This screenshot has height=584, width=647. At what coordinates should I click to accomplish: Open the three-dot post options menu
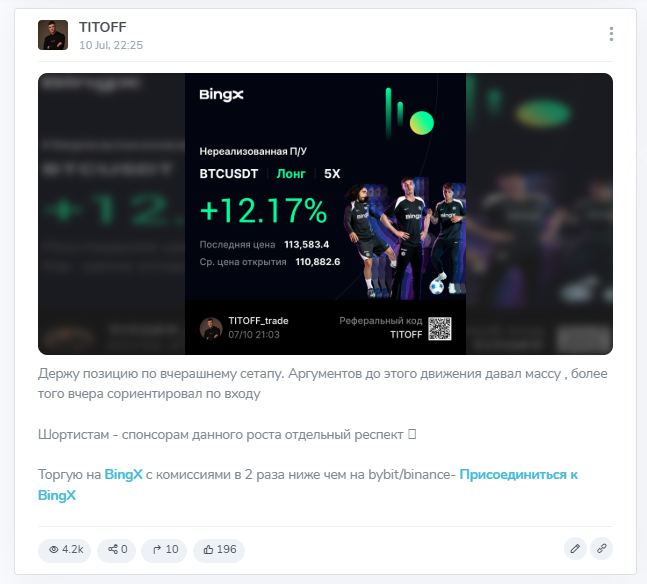pyautogui.click(x=611, y=34)
